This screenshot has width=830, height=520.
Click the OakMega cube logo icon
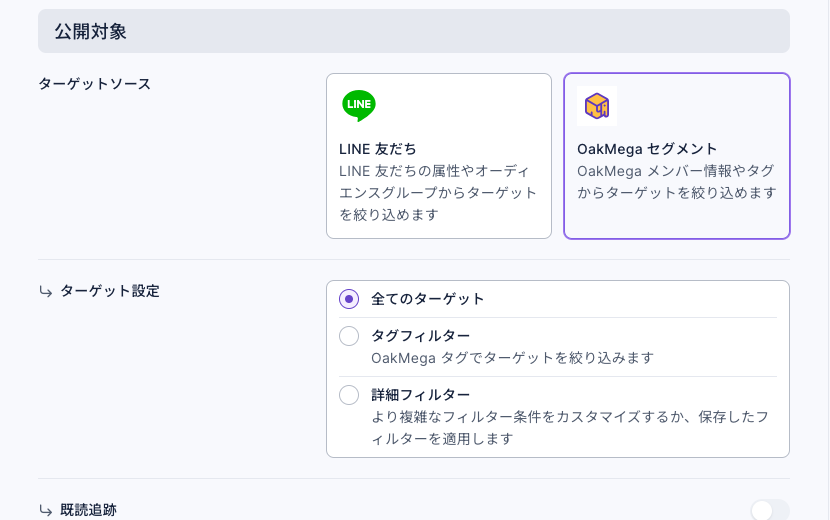tap(597, 106)
